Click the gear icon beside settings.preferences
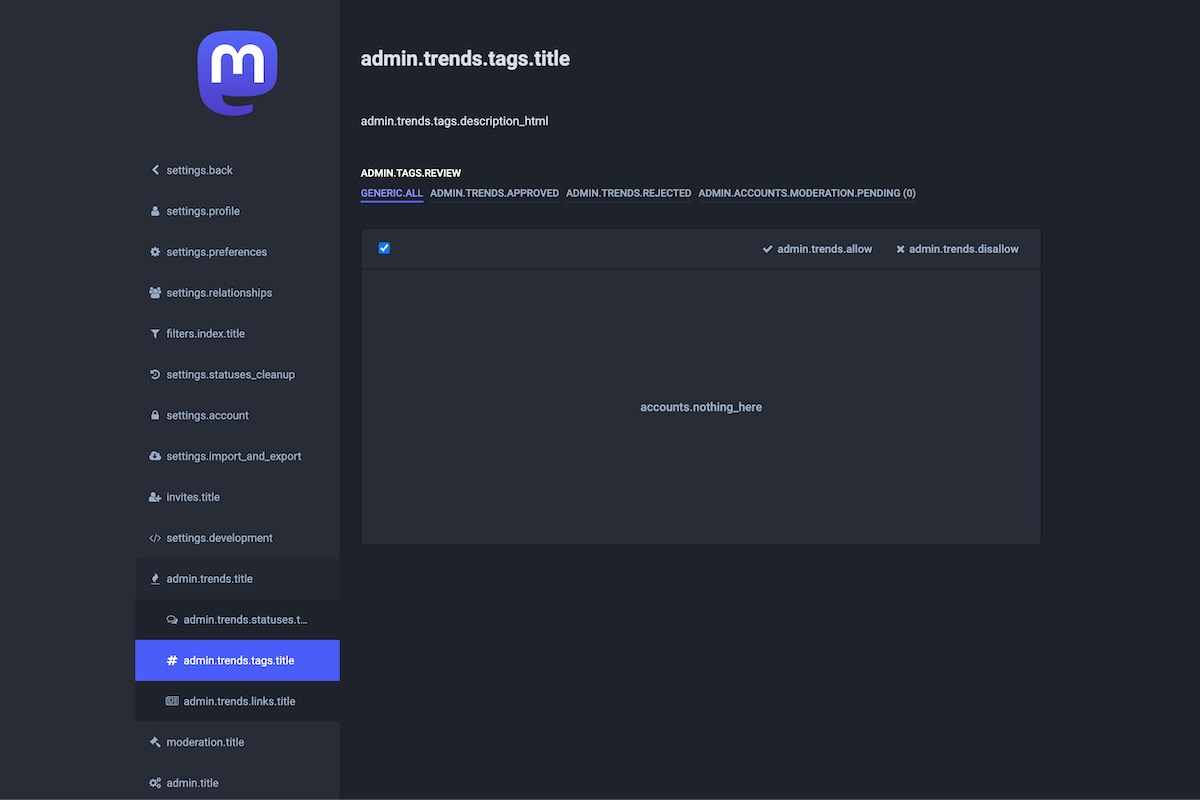The height and width of the screenshot is (800, 1200). click(155, 252)
